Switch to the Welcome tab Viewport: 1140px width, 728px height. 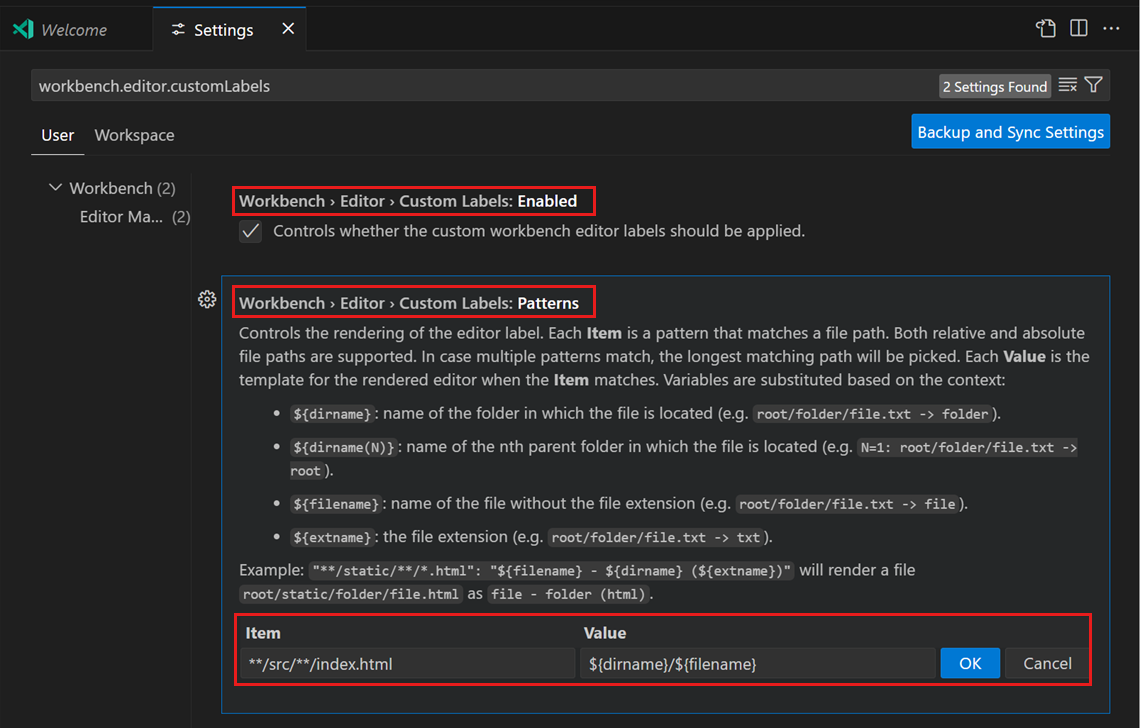tap(75, 28)
